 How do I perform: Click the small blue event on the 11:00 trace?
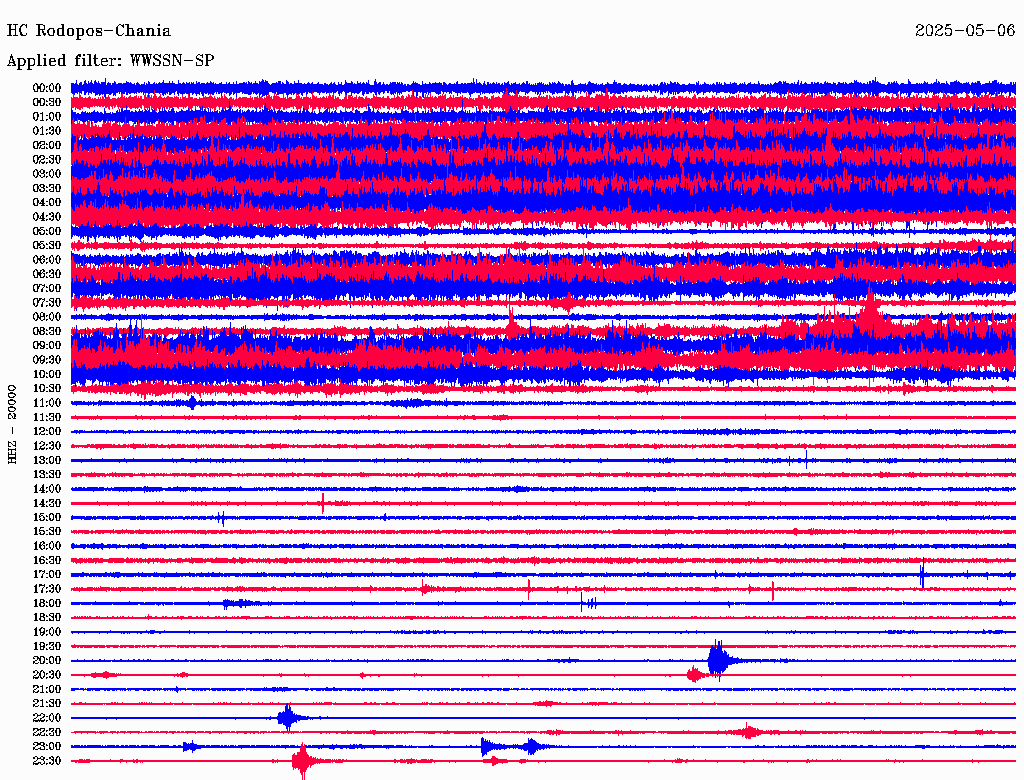tap(191, 403)
